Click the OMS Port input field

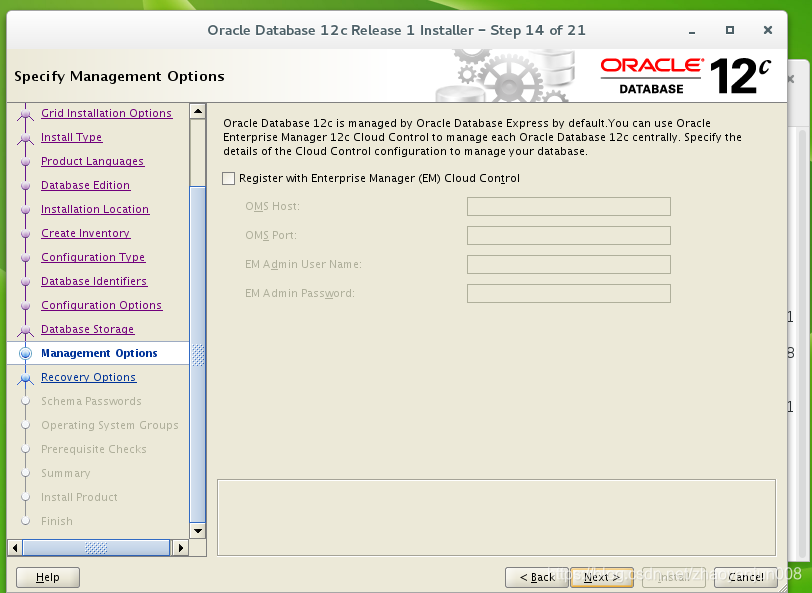[x=569, y=235]
